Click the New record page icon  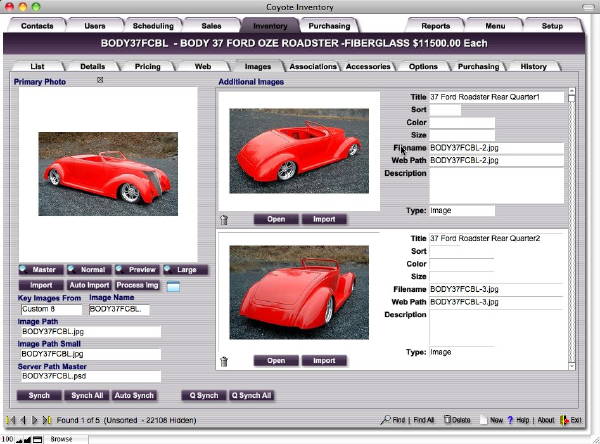pos(483,420)
